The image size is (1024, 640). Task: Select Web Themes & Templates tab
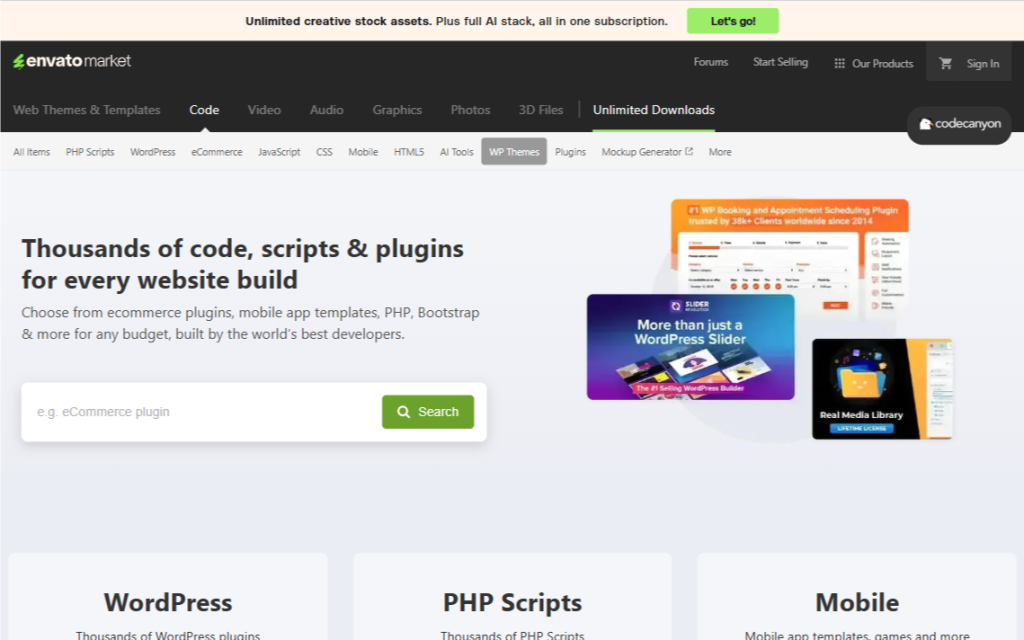tap(87, 110)
